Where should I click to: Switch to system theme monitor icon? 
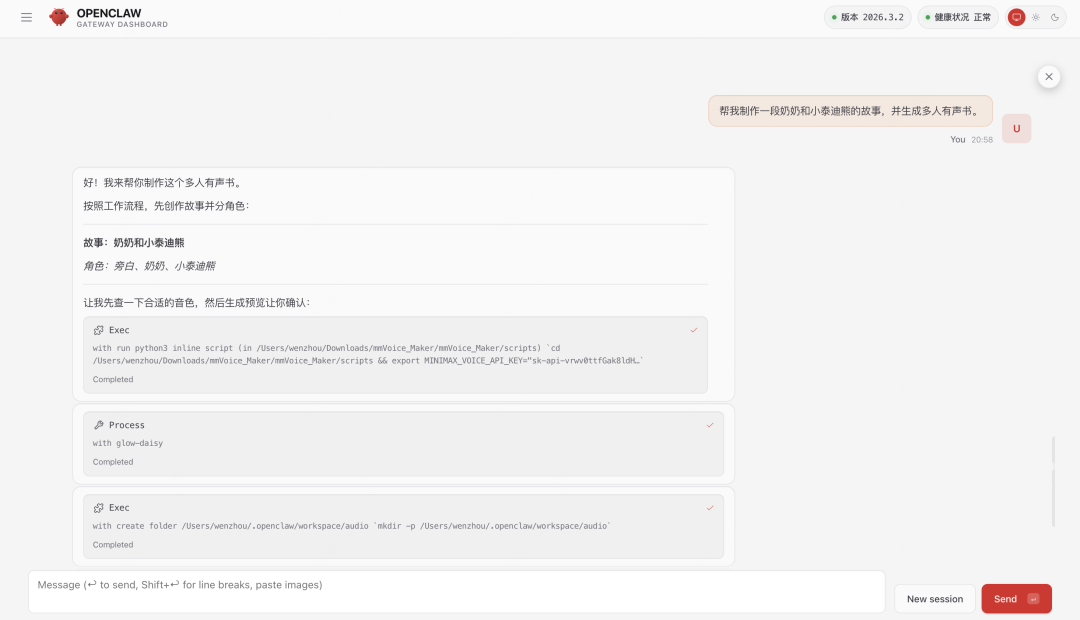tap(1016, 17)
